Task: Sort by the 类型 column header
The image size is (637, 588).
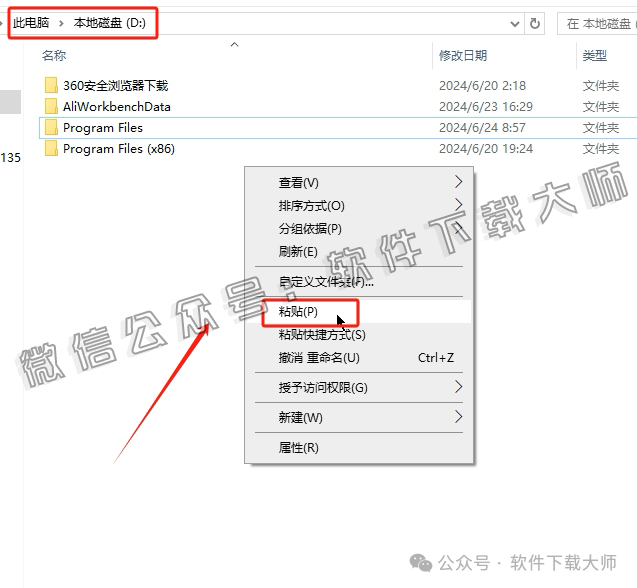Action: 595,55
